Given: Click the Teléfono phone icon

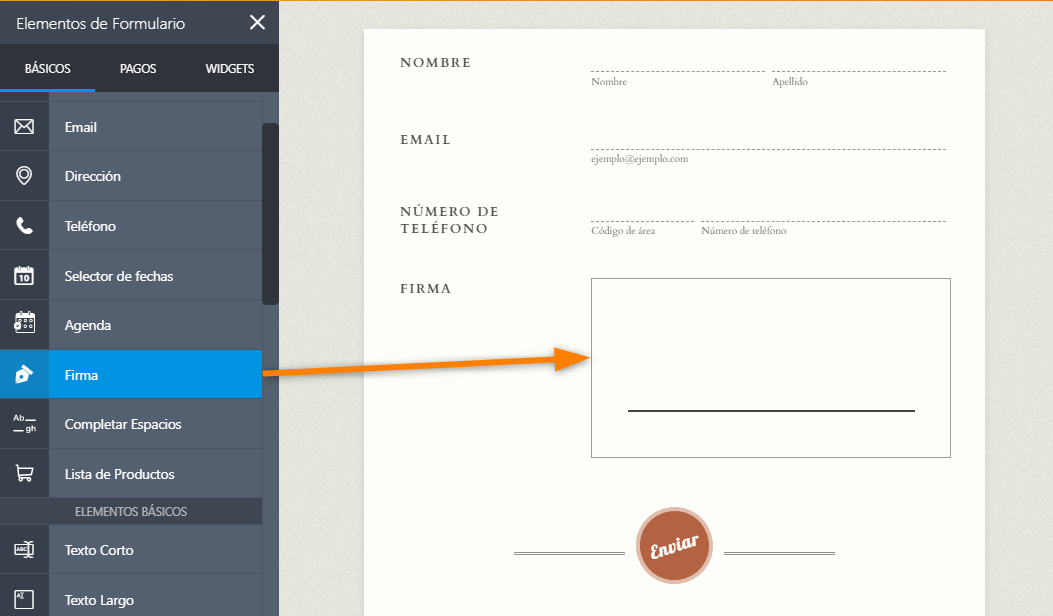Looking at the screenshot, I should click(x=24, y=226).
